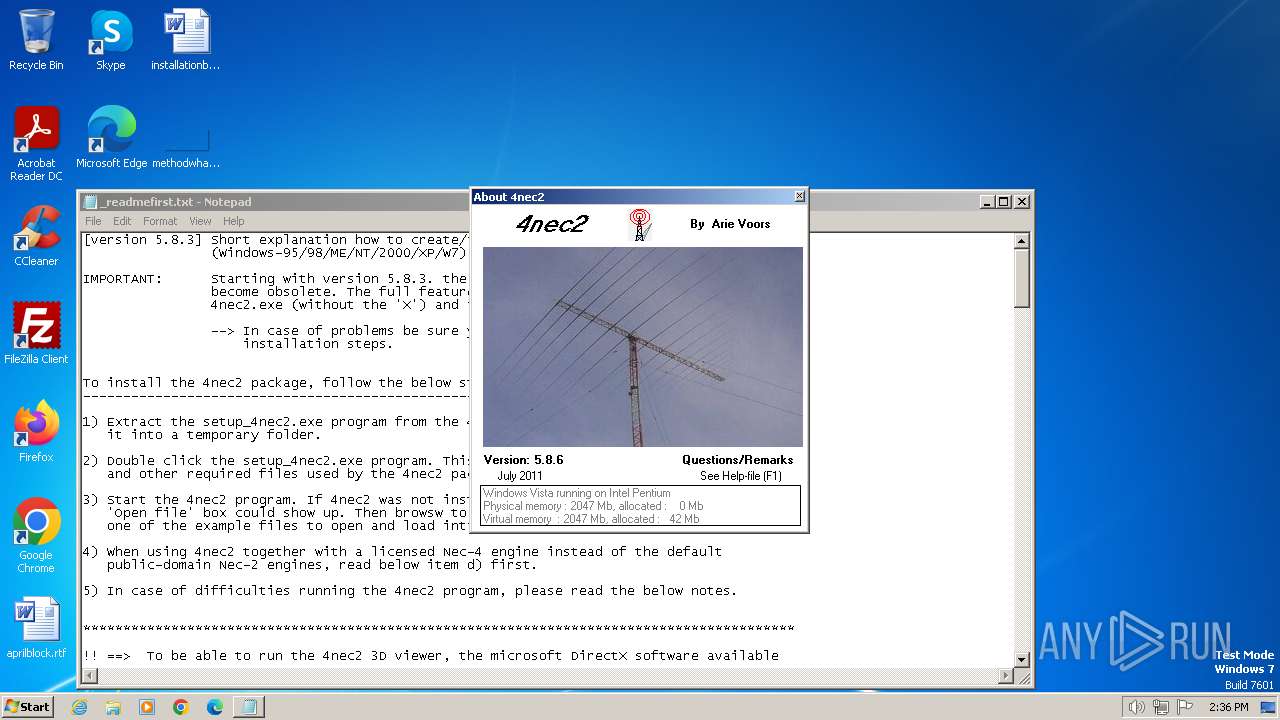Click Notepad vertical scrollbar up arrow
1280x720 pixels.
(1021, 241)
